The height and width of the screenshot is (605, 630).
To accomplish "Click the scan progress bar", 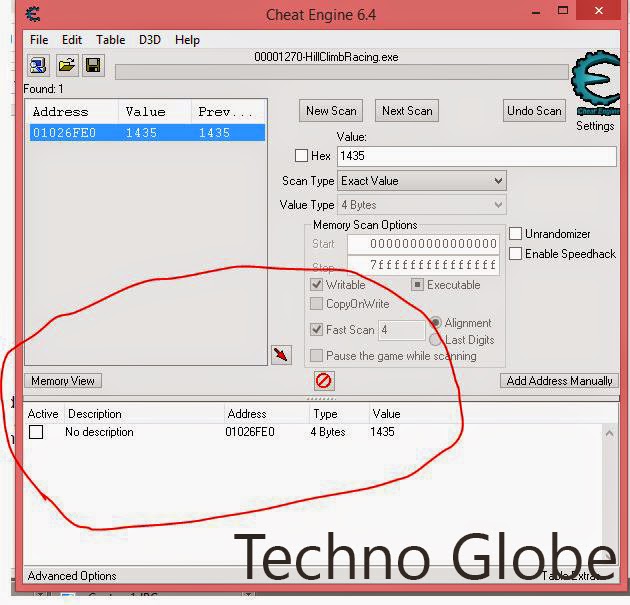I will pyautogui.click(x=342, y=72).
